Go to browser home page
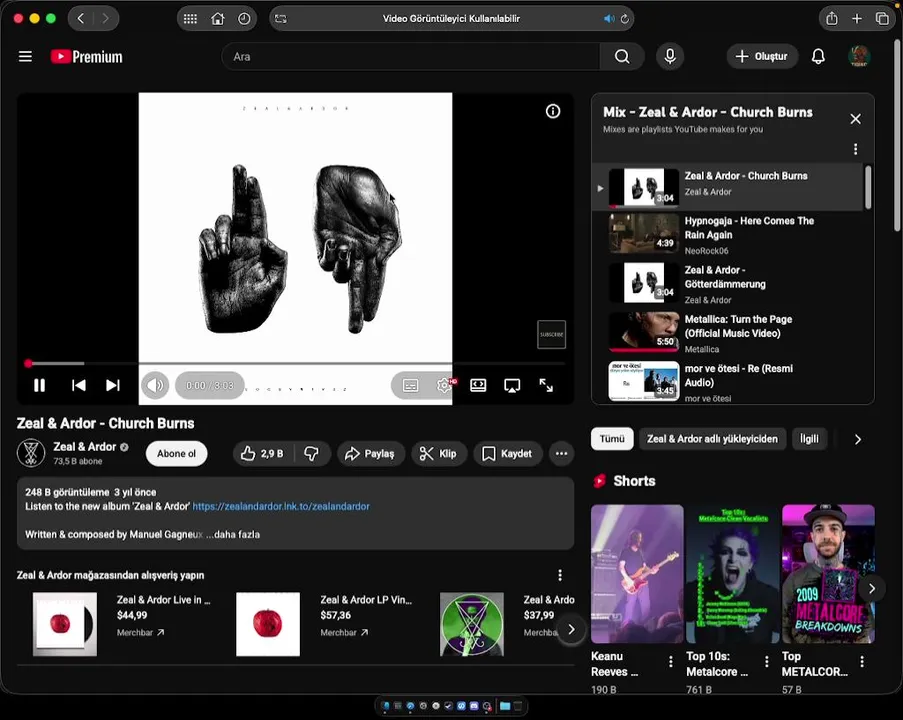Screen dimensions: 903x720 point(218,18)
